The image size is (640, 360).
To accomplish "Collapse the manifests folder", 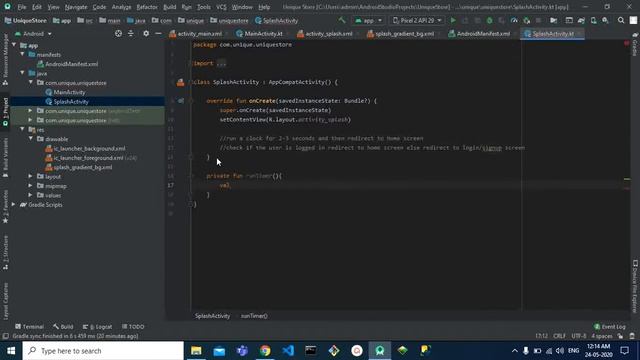I will click(22, 54).
